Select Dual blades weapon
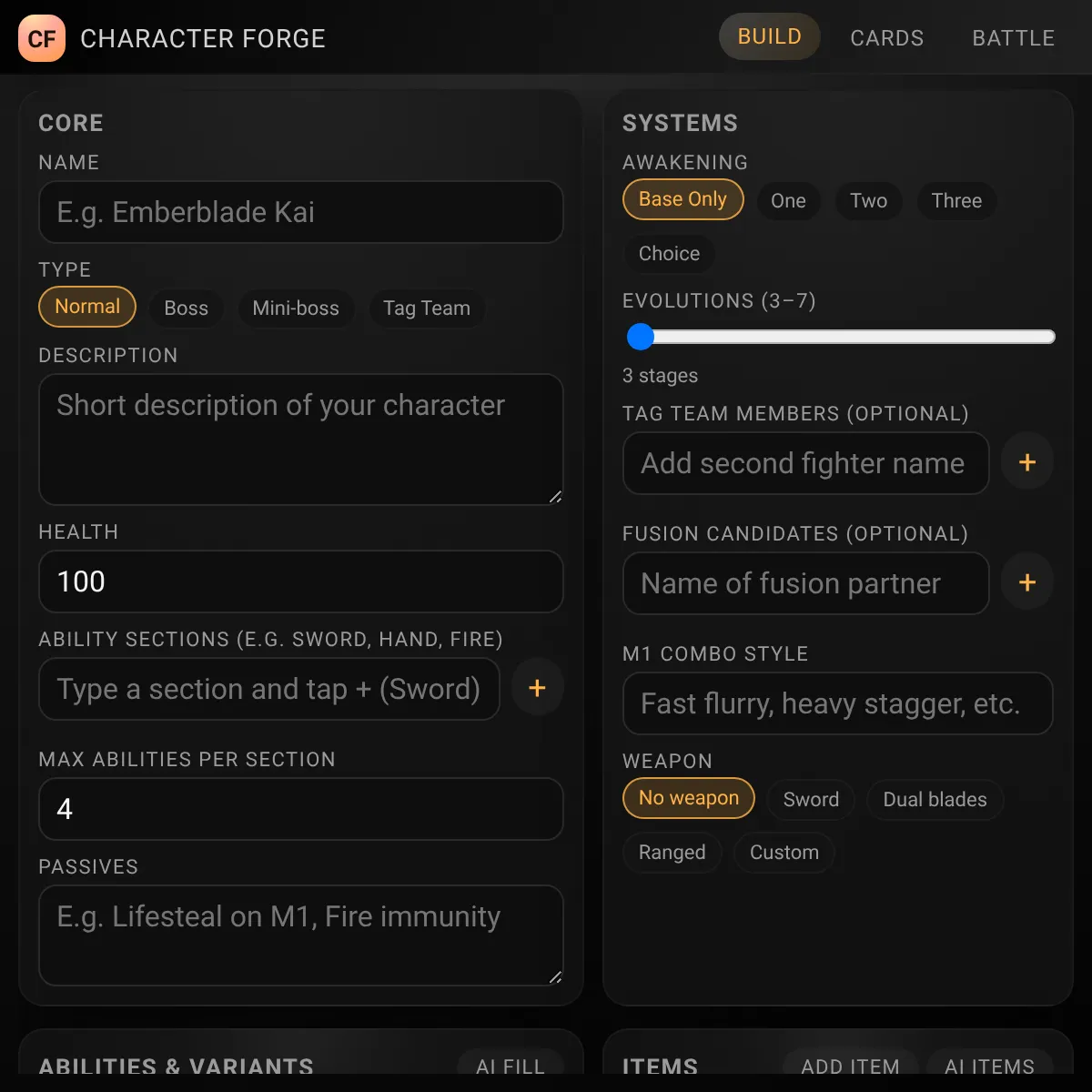 [935, 800]
